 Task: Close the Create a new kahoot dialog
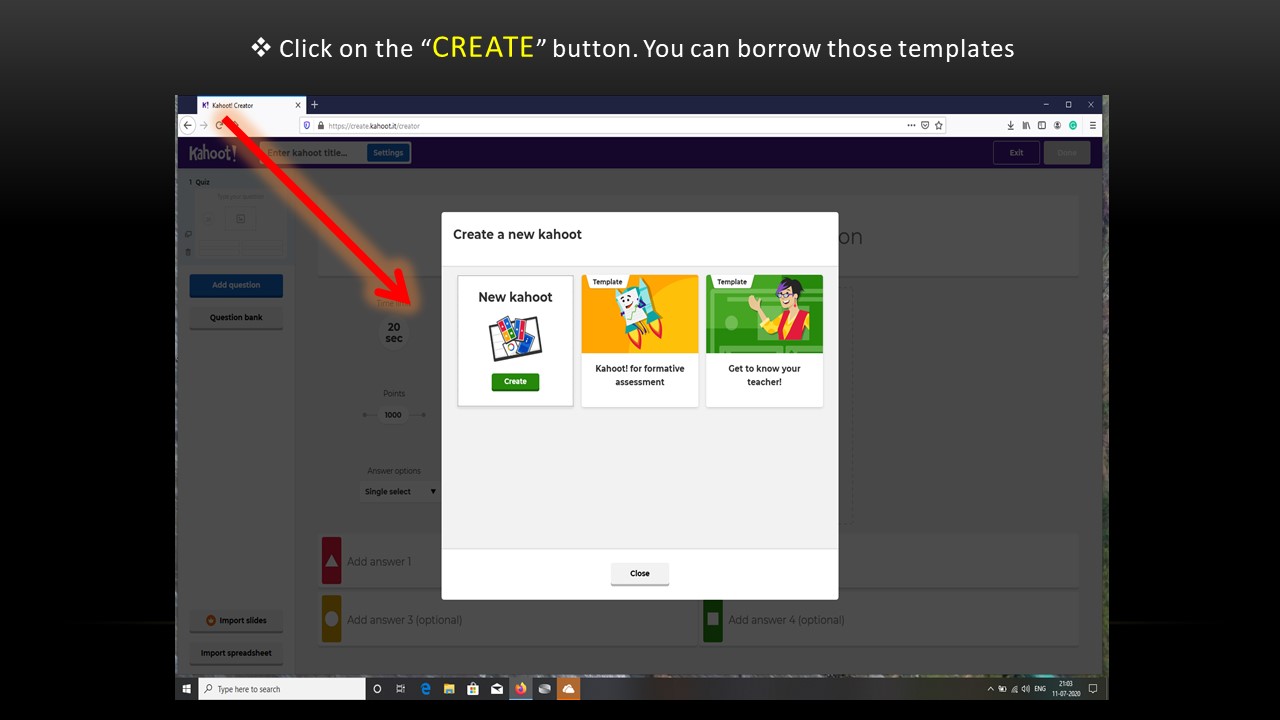pos(640,573)
